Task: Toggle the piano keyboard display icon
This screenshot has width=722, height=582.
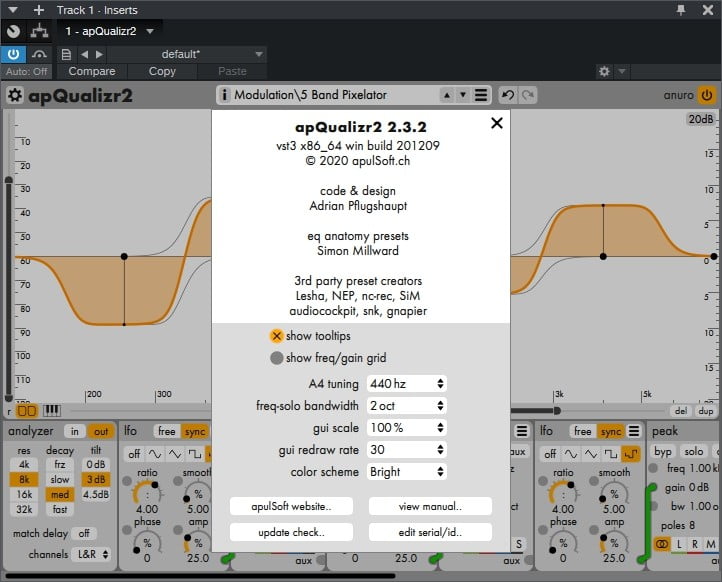Action: pos(52,410)
